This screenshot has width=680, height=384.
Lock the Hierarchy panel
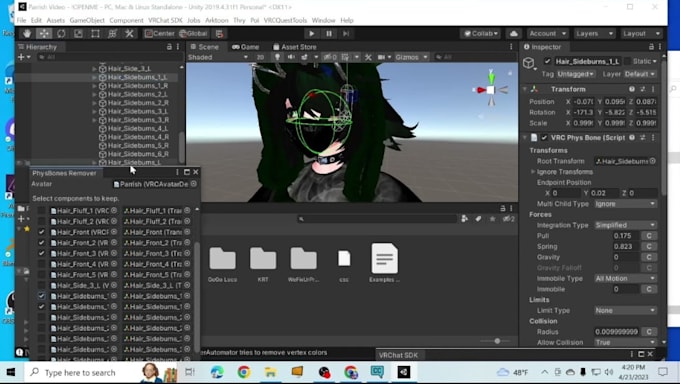[x=169, y=47]
